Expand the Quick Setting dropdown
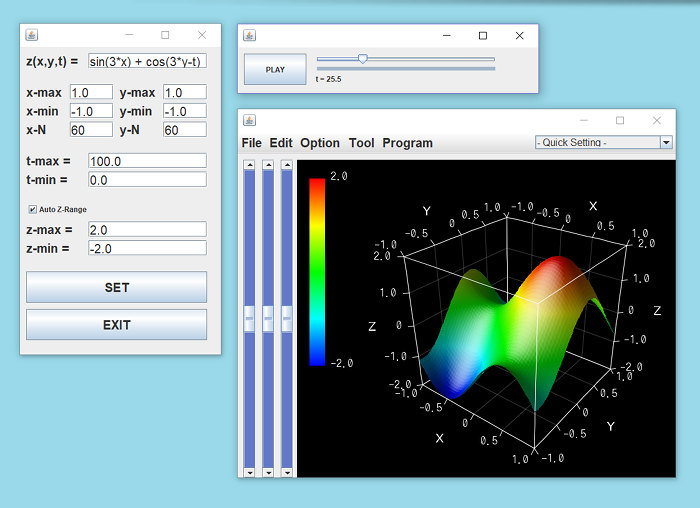 (666, 143)
